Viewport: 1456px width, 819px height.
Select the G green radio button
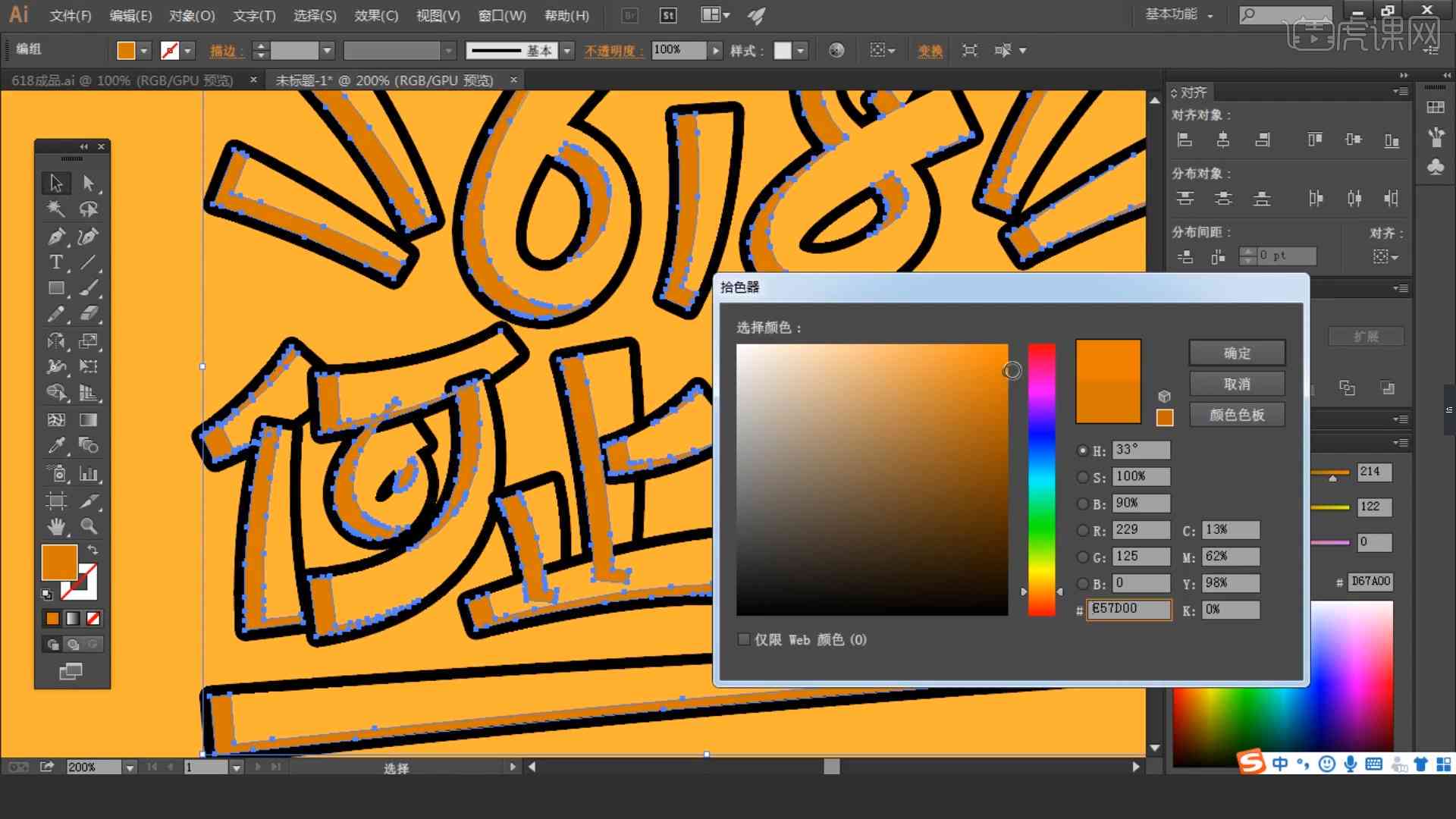[1082, 557]
